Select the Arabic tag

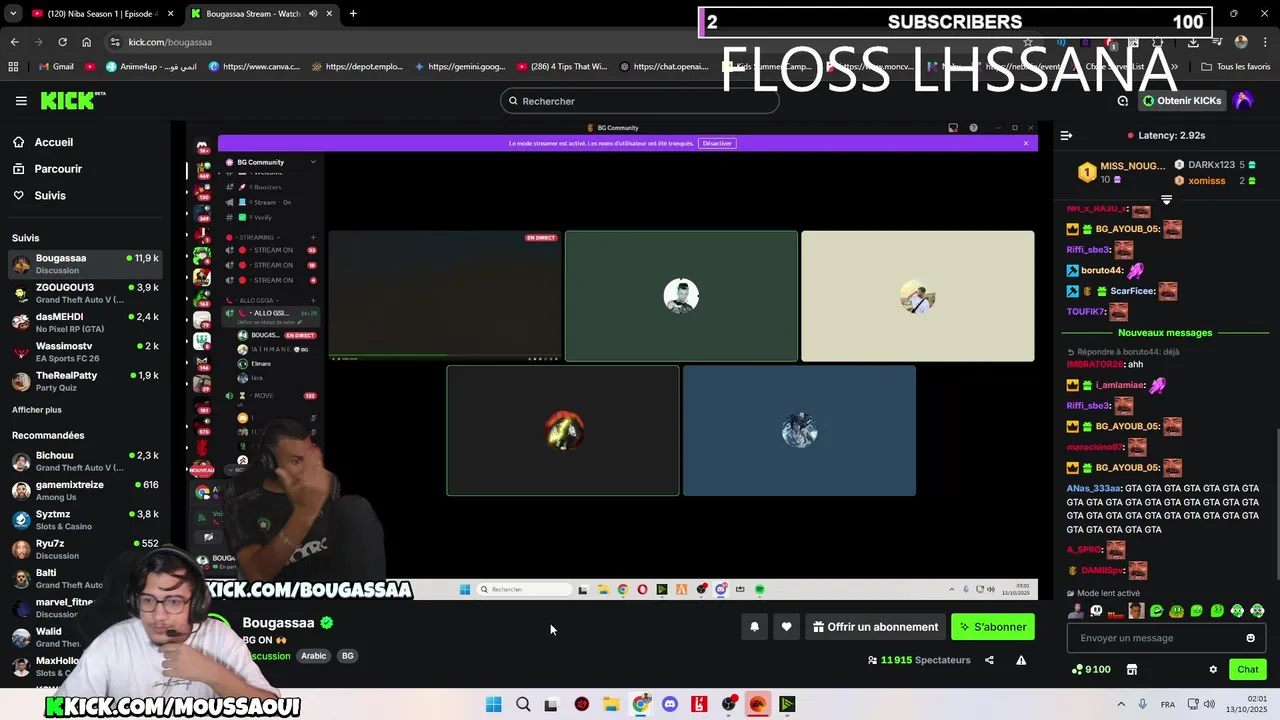click(x=314, y=656)
